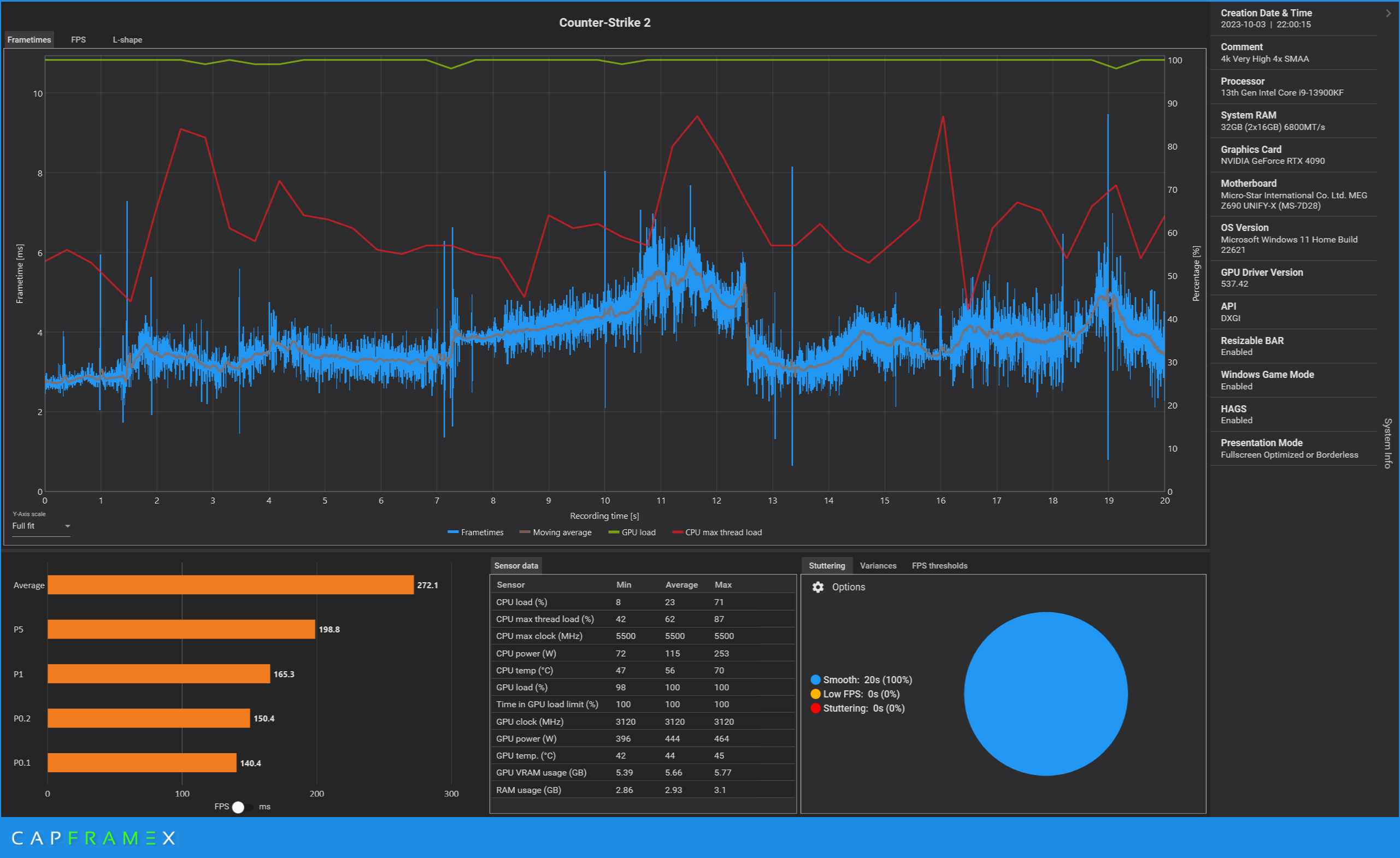Click the Motherboard MEG Z690 UNIFY-X entry

click(x=1294, y=194)
